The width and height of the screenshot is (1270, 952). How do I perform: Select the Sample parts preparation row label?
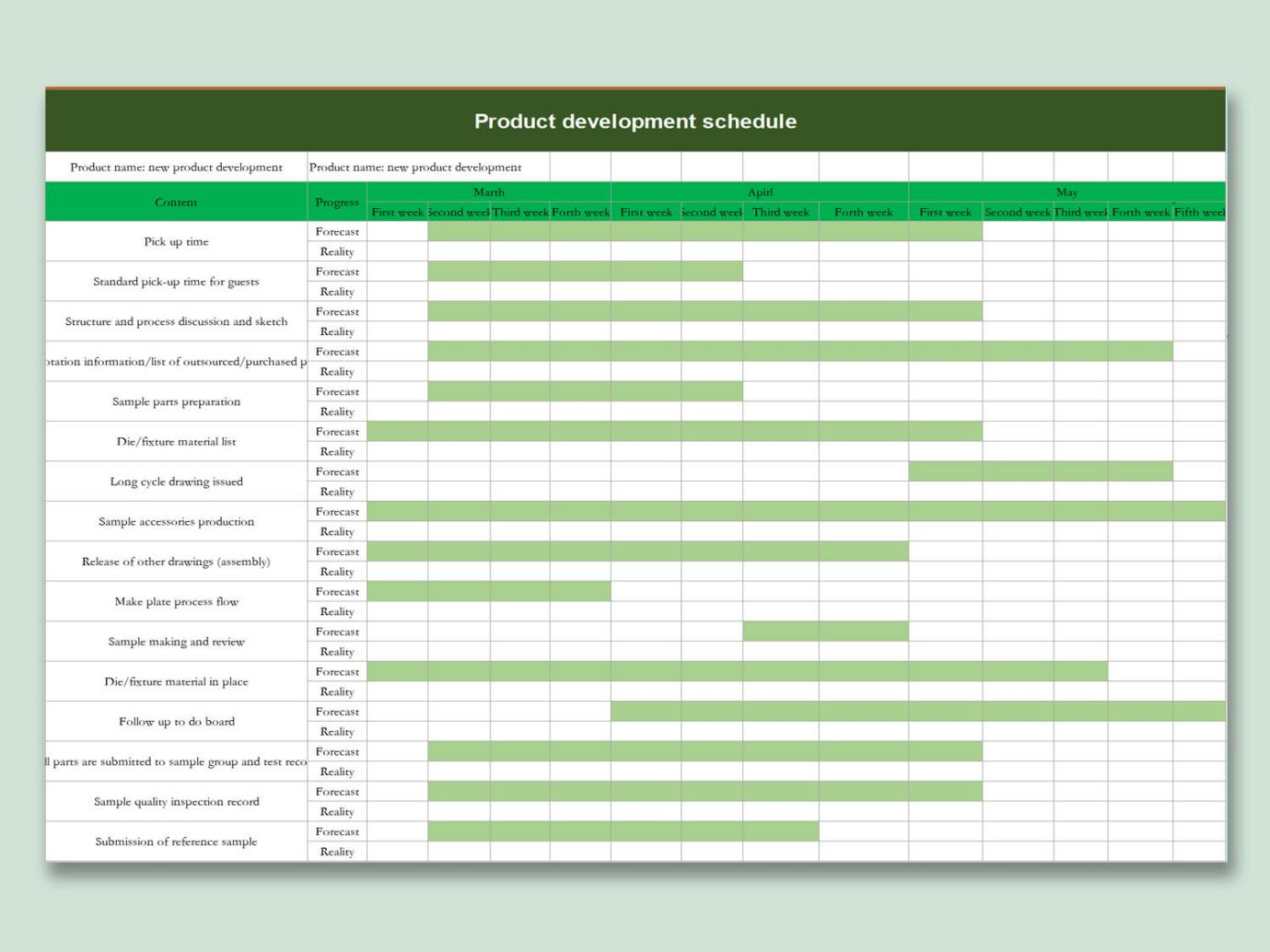point(176,401)
